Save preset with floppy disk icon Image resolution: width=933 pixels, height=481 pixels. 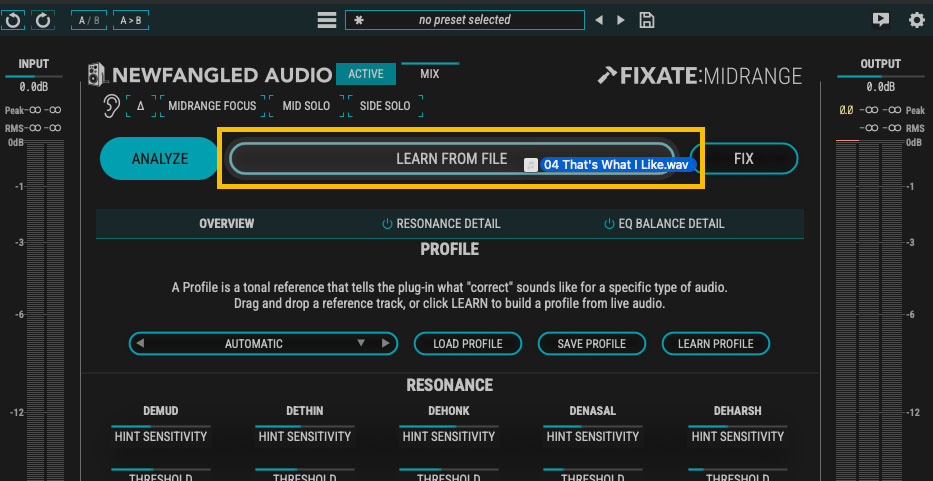click(x=647, y=20)
